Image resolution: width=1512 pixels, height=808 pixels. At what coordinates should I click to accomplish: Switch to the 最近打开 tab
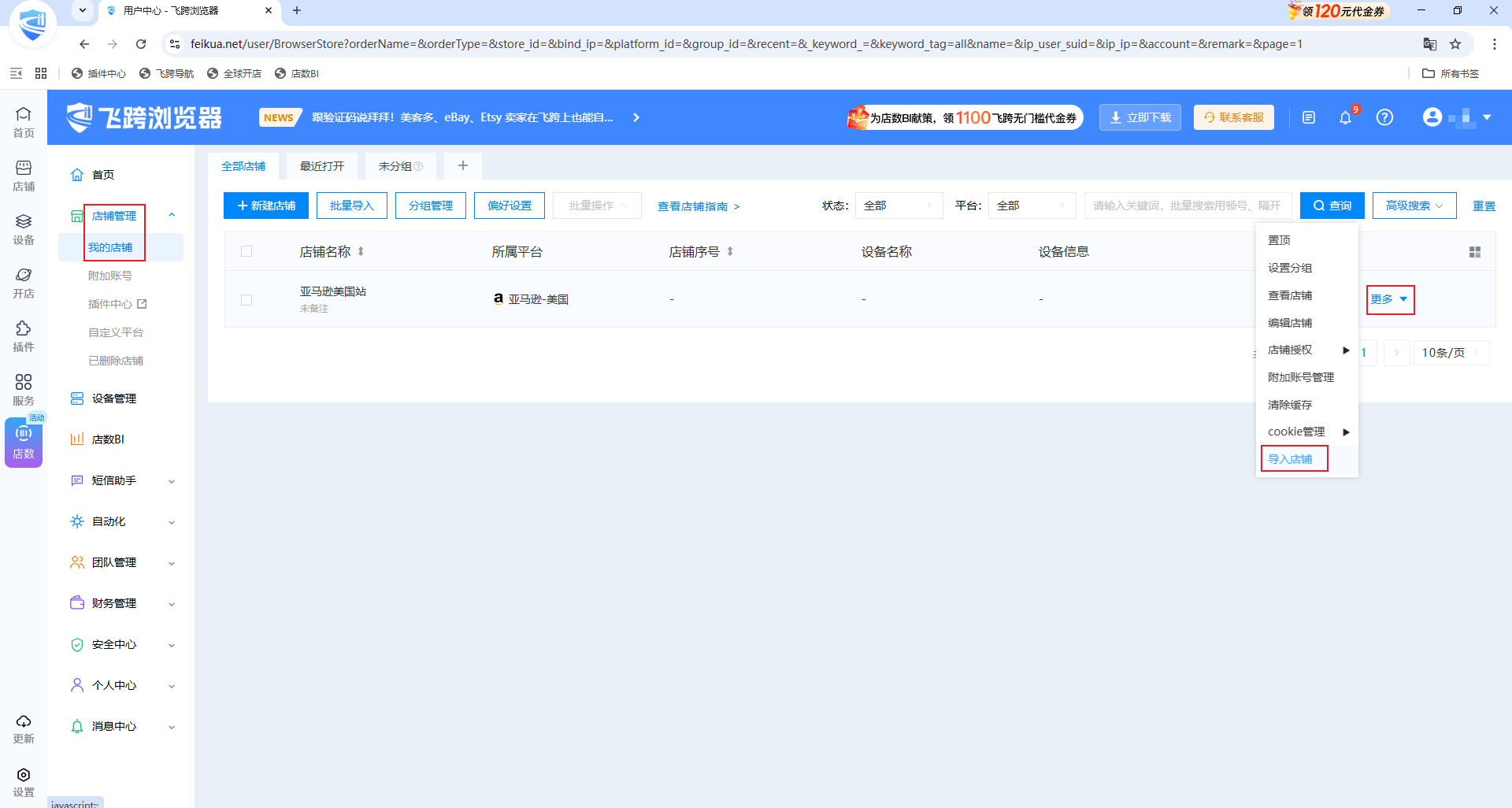click(322, 166)
